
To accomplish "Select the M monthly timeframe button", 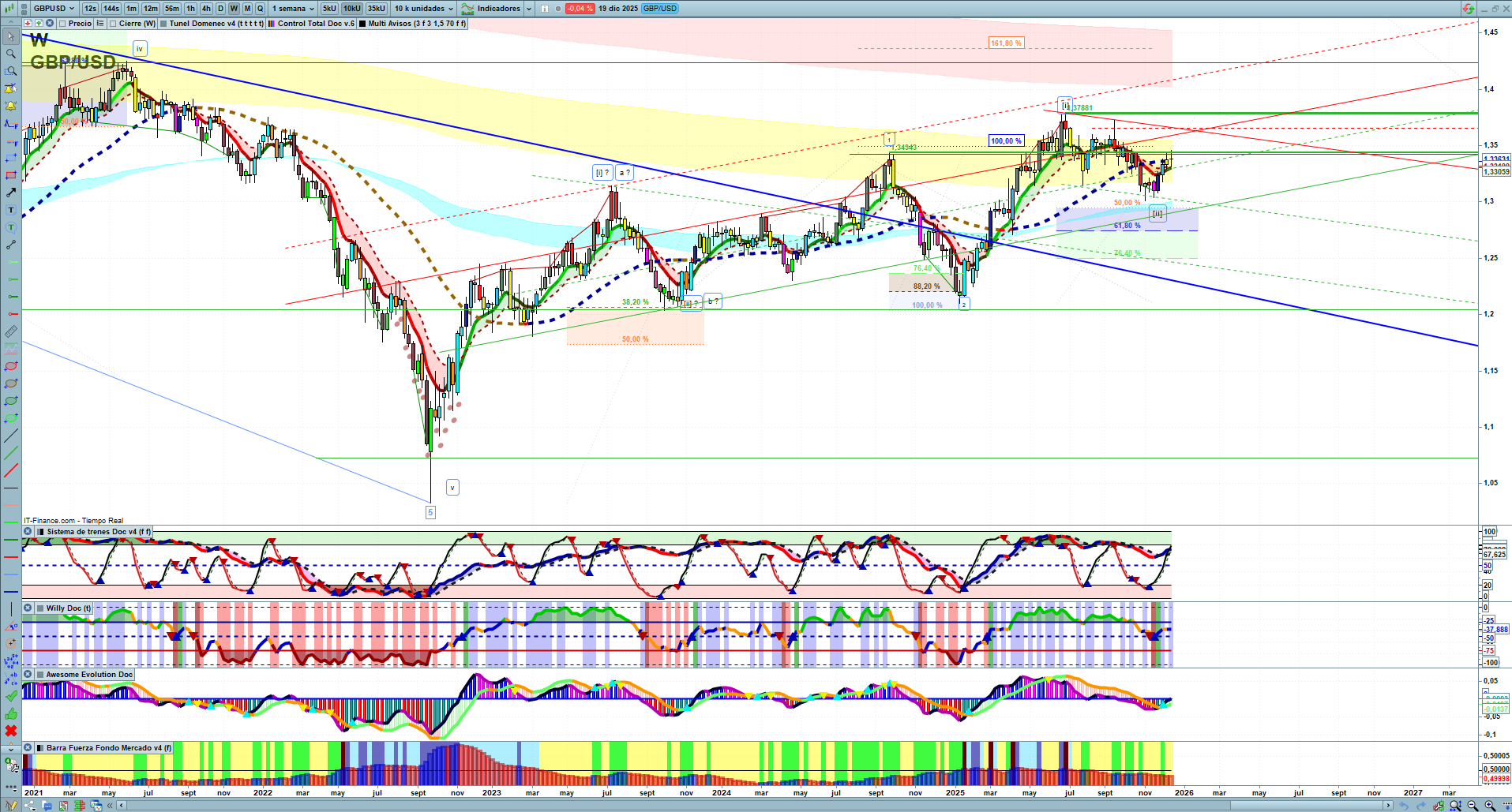I will coord(247,9).
